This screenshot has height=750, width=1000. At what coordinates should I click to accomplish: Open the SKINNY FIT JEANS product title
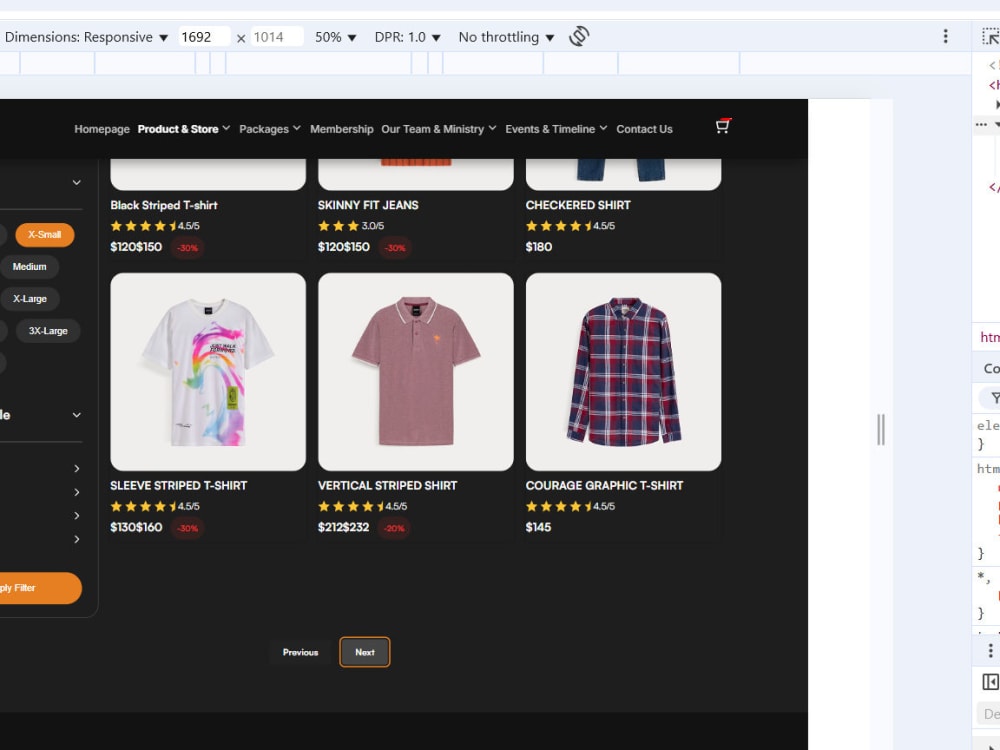[x=368, y=205]
